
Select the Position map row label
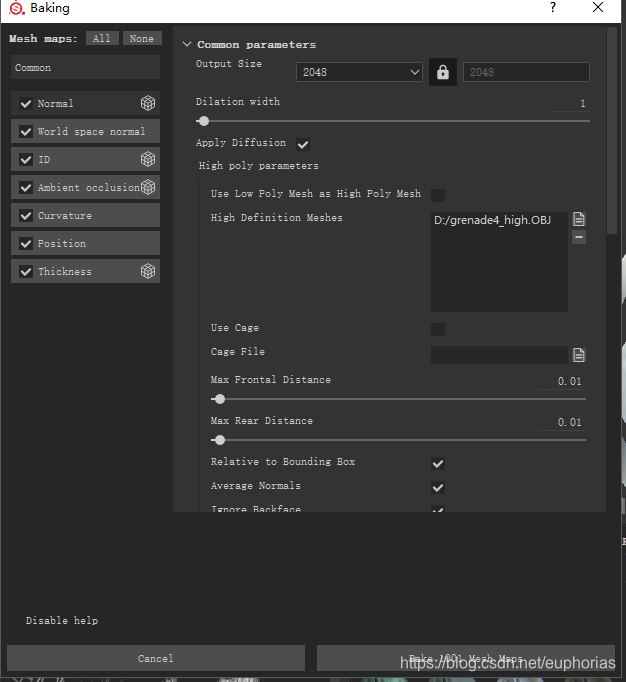pyautogui.click(x=62, y=244)
